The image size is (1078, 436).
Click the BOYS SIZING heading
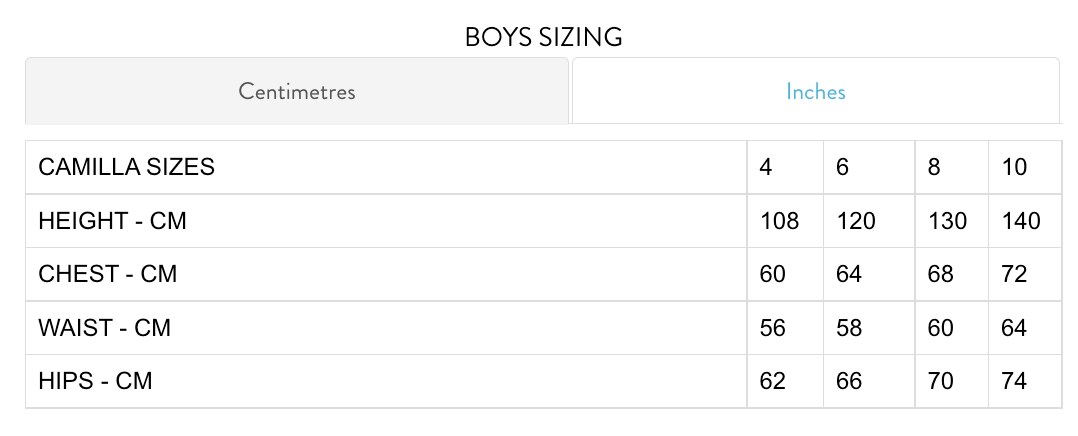543,37
